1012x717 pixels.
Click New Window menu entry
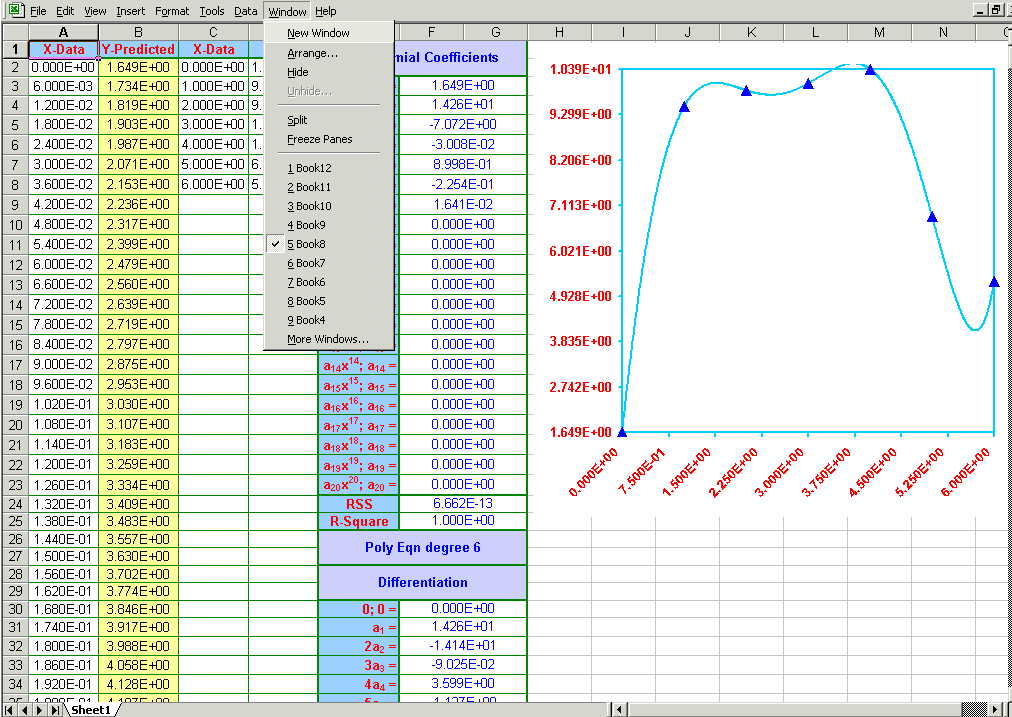click(x=318, y=33)
